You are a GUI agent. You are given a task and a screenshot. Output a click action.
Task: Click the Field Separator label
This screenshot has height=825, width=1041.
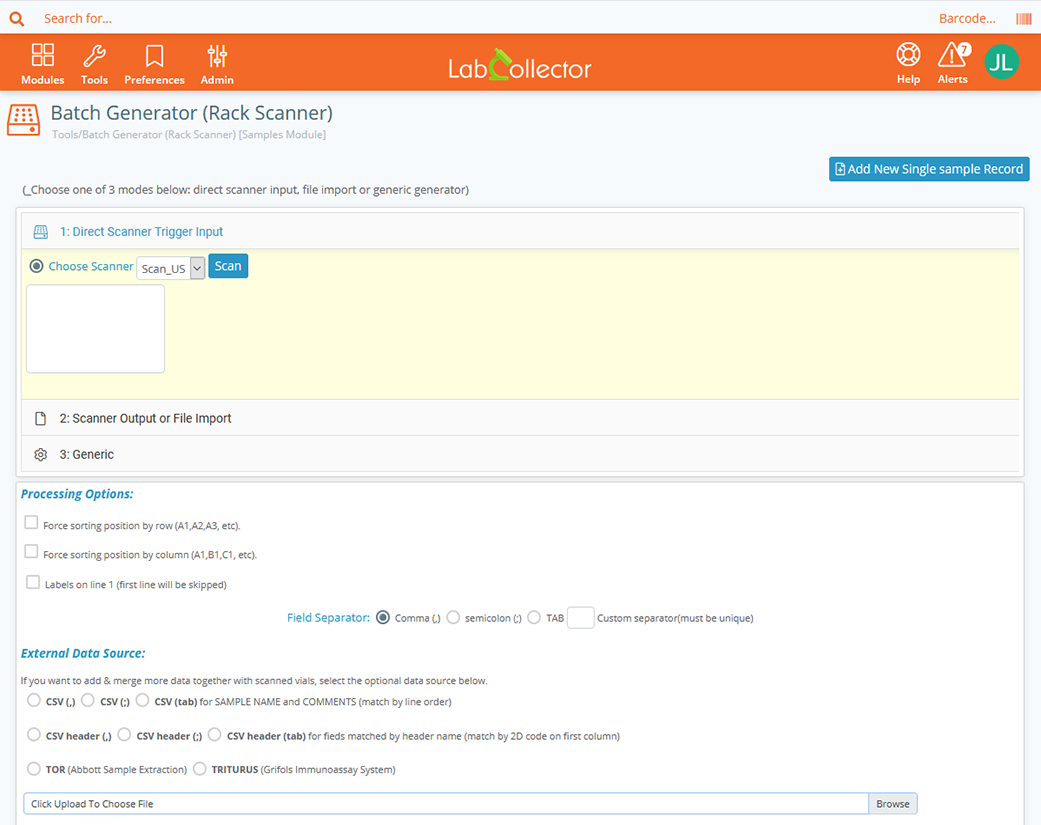(329, 618)
